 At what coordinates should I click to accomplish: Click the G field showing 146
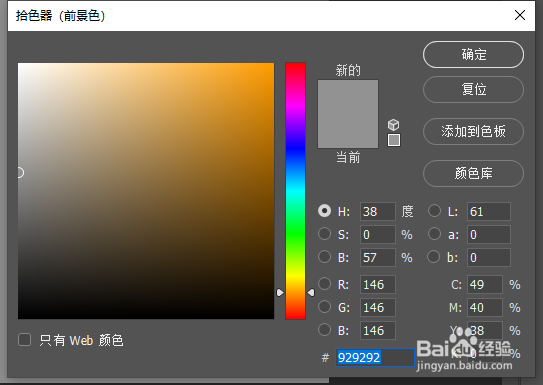pos(377,307)
